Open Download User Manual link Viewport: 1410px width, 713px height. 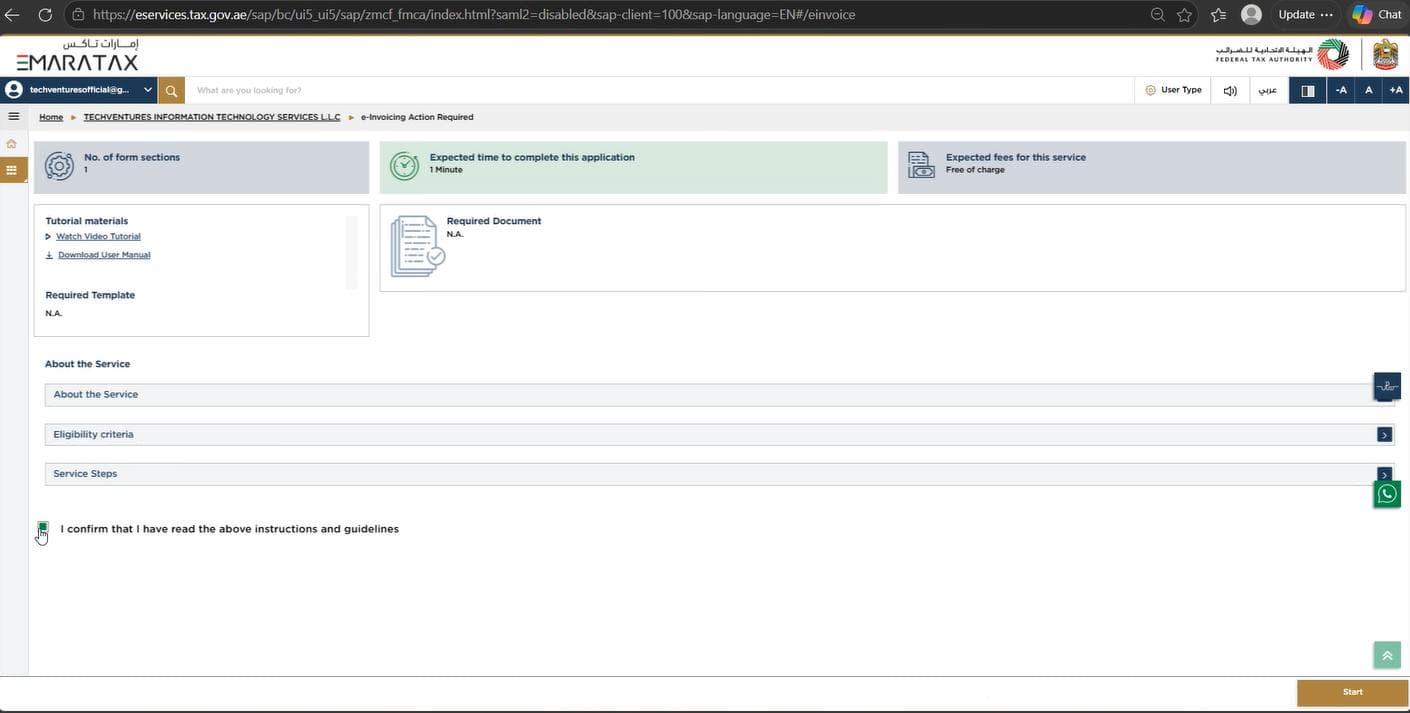point(104,255)
